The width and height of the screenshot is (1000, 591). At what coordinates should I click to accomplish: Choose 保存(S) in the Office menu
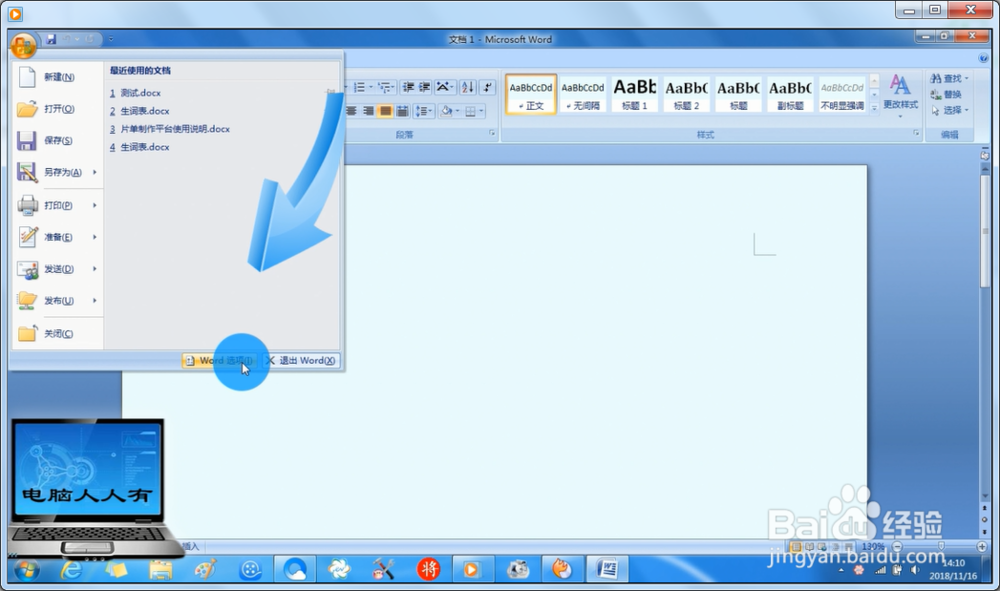[59, 140]
